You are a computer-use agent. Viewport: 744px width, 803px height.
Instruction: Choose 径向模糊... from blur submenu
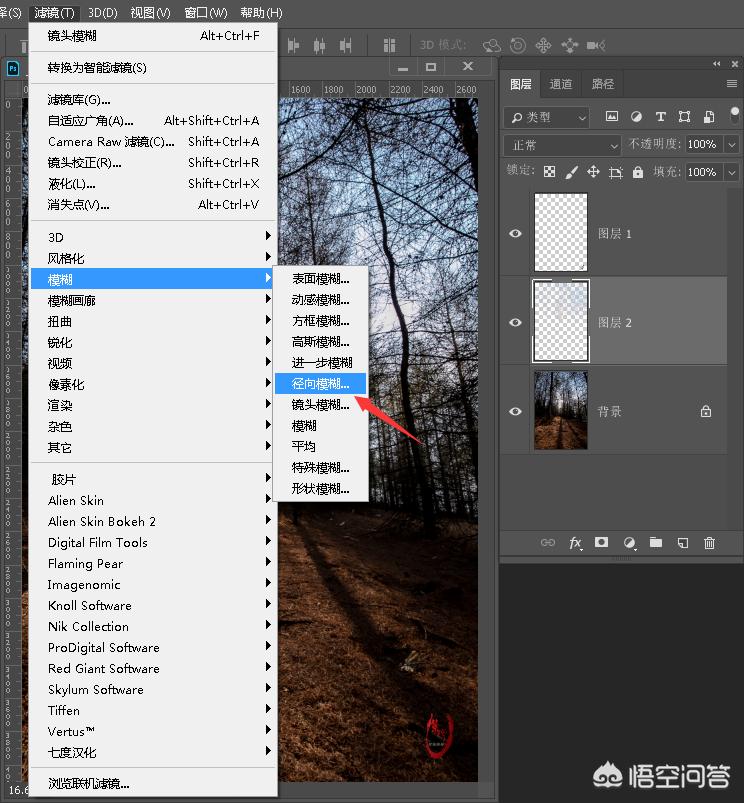point(321,384)
